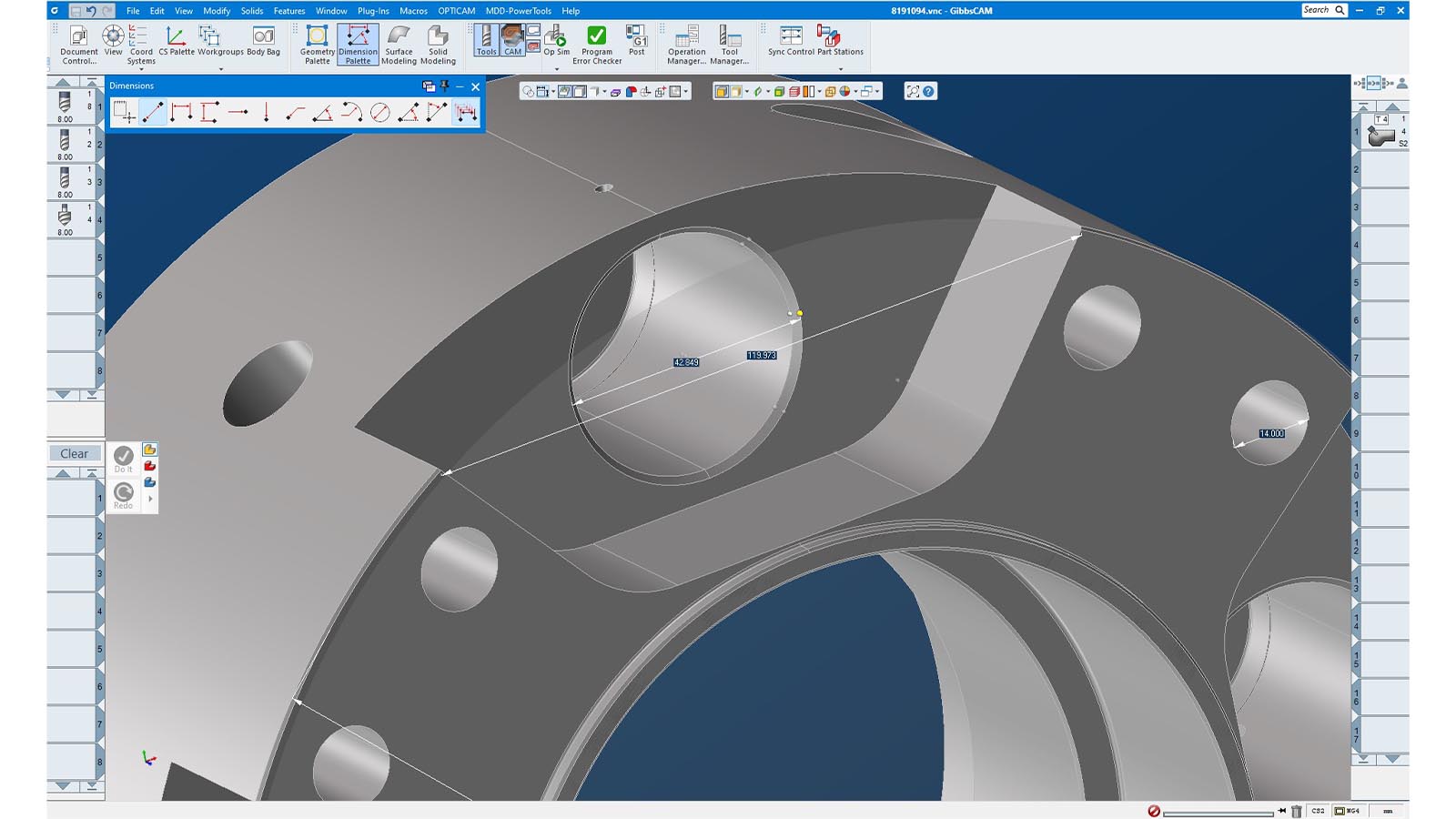Viewport: 1456px width, 819px height.
Task: Open the Modify menu
Action: click(x=217, y=11)
